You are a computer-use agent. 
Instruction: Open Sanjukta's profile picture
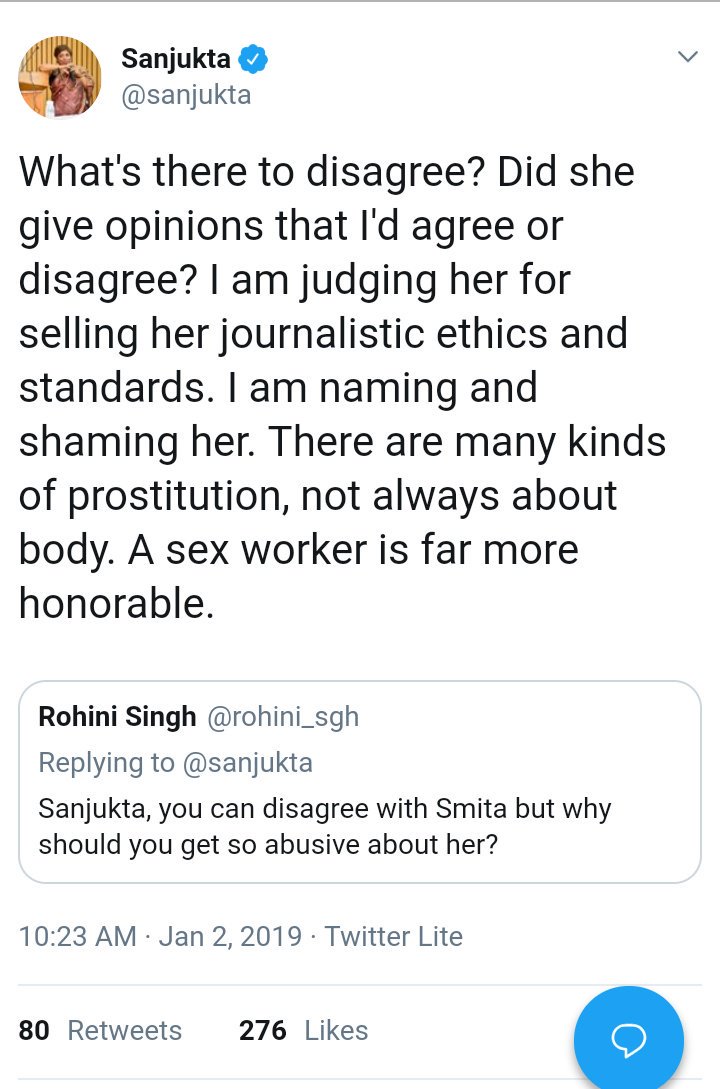point(61,77)
